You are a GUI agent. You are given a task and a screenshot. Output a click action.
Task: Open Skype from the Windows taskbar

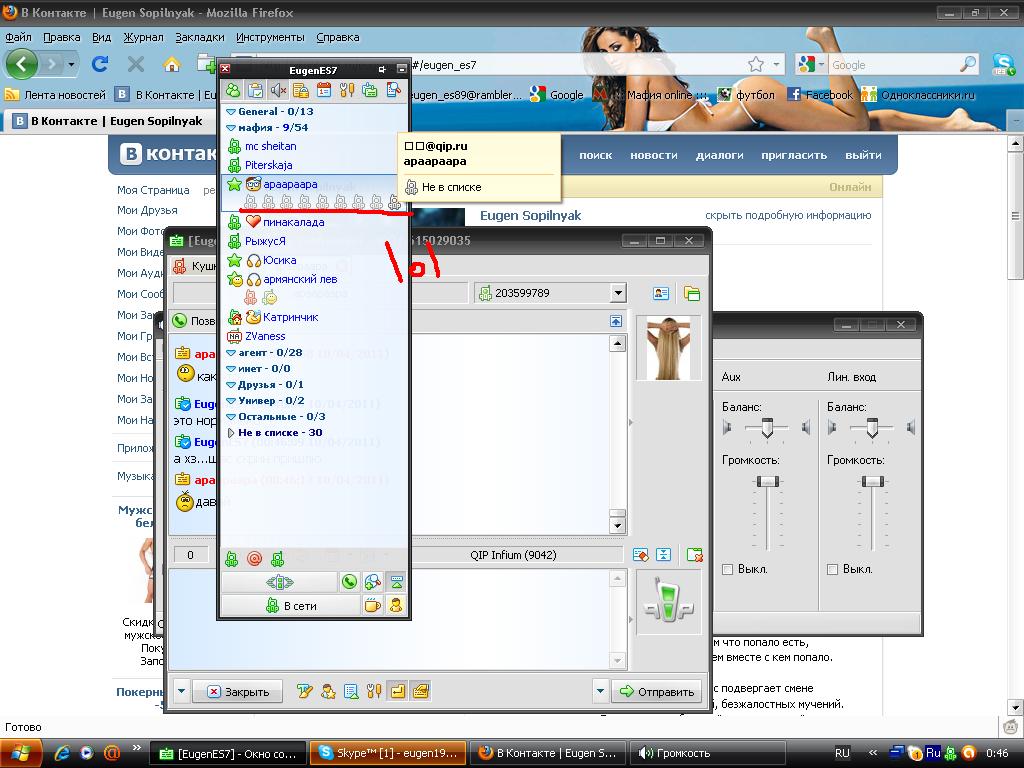pyautogui.click(x=388, y=753)
